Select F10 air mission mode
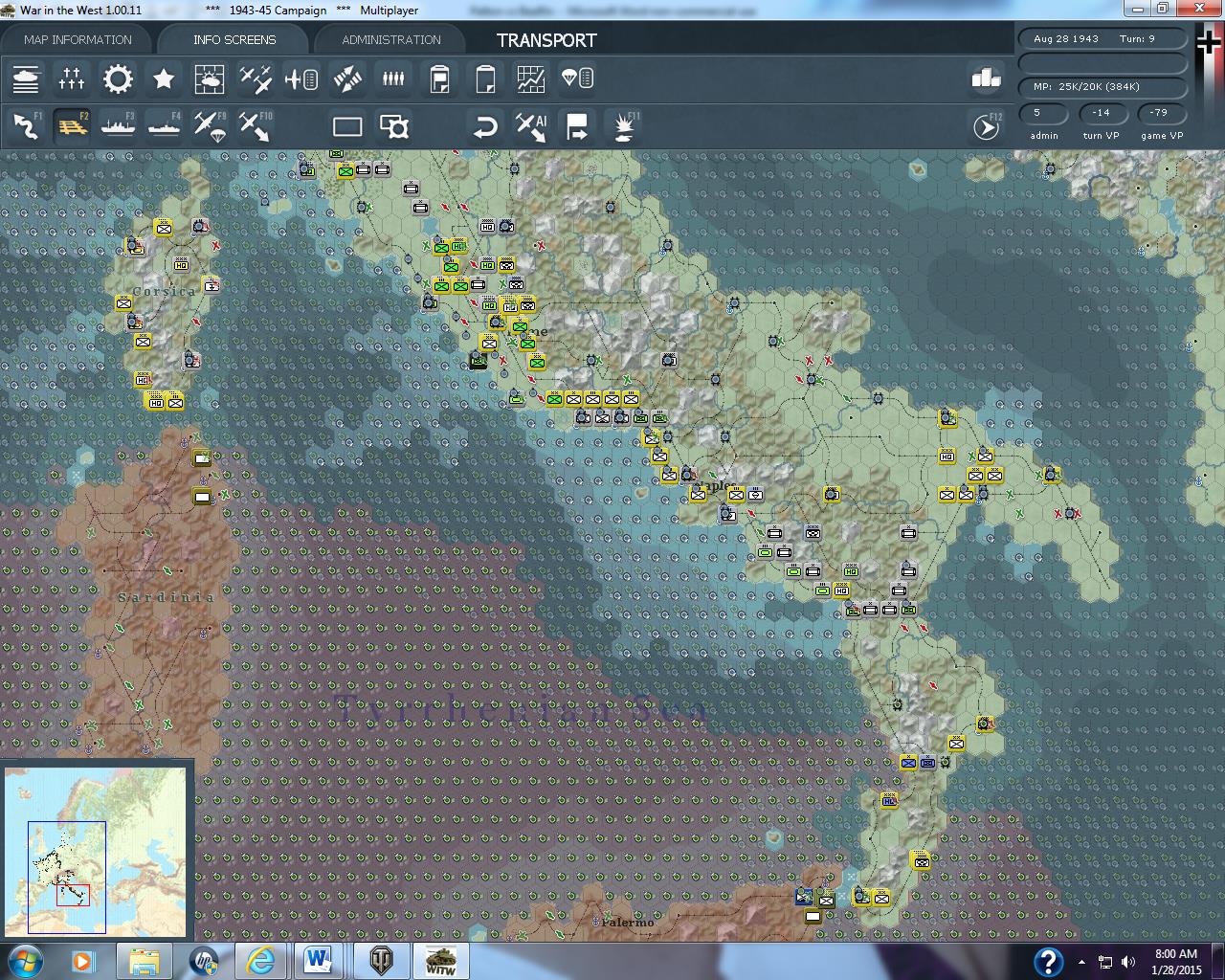The image size is (1225, 980). point(256,126)
